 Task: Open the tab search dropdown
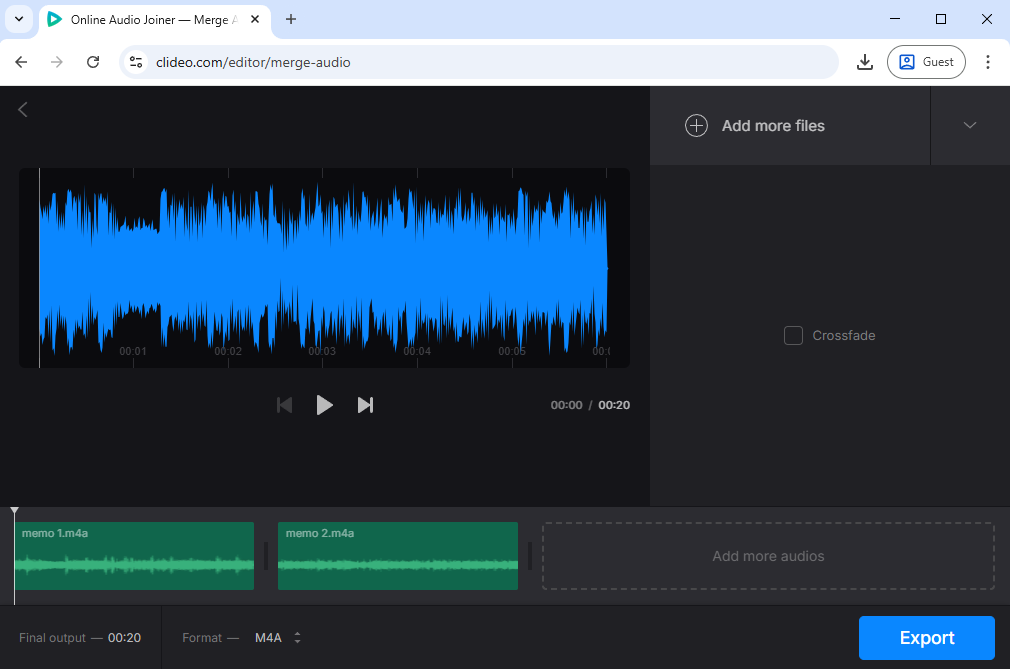[18, 19]
